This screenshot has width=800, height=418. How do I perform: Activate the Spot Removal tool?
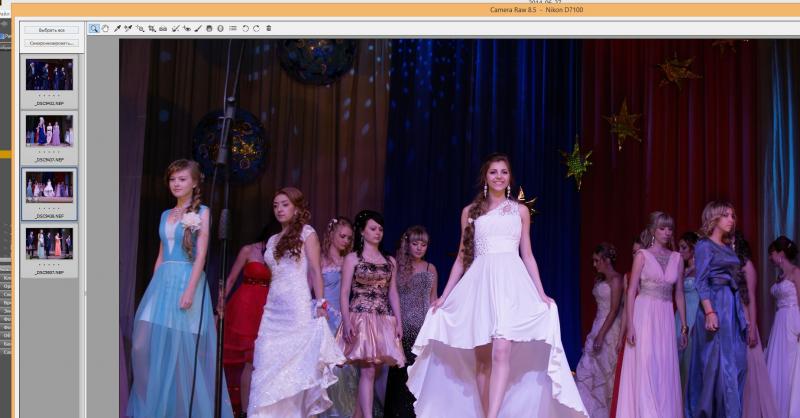coord(176,29)
